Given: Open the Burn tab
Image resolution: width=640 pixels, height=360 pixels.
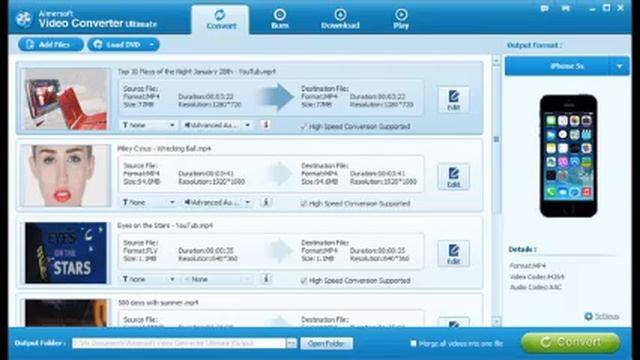Looking at the screenshot, I should 280,19.
